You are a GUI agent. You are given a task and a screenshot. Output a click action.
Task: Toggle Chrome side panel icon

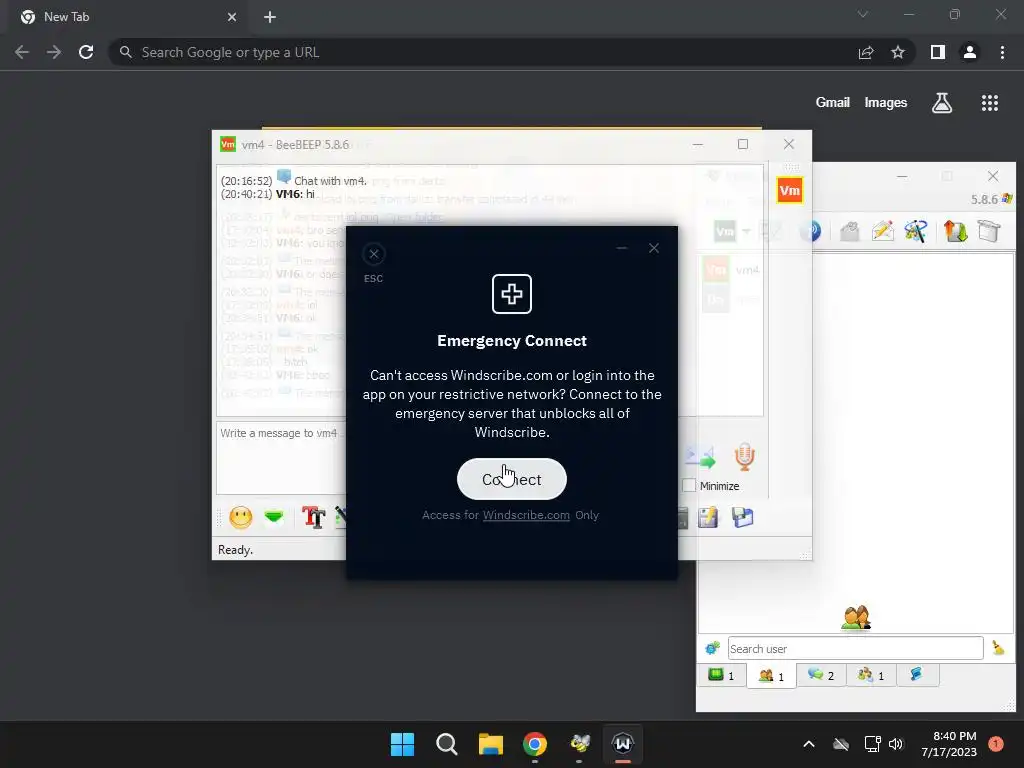(938, 52)
